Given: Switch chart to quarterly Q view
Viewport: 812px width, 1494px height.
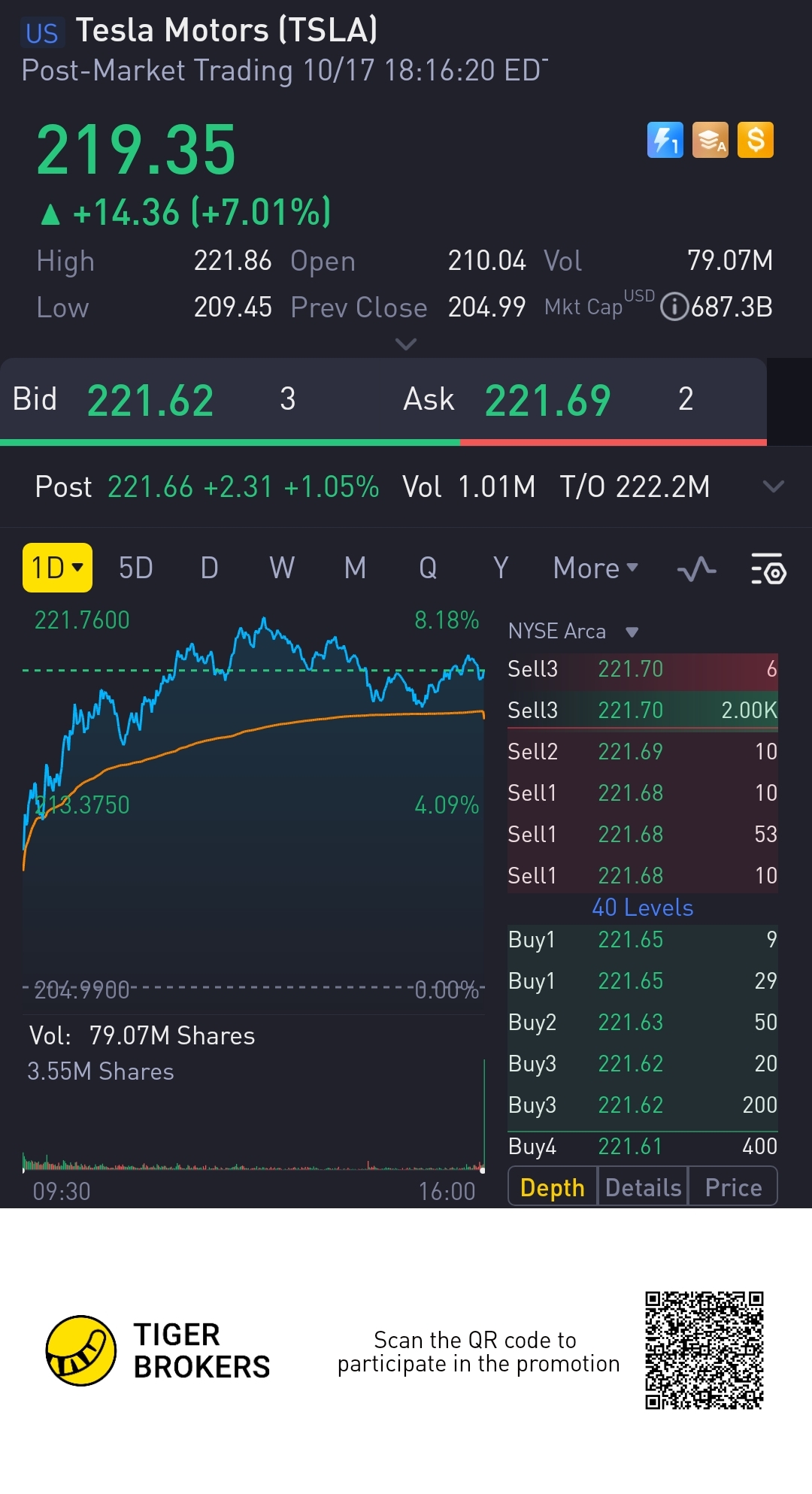Looking at the screenshot, I should pyautogui.click(x=428, y=568).
